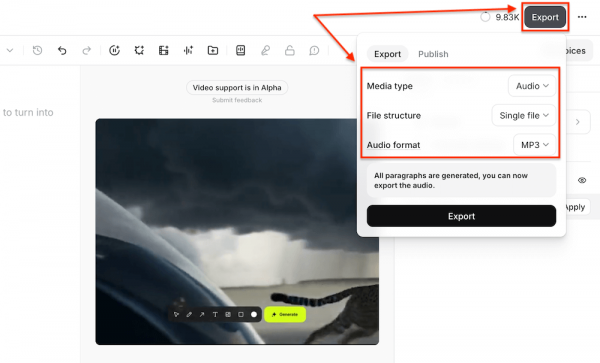Click the All paragraphs are generated message
Image resolution: width=600 pixels, height=363 pixels.
(x=461, y=180)
